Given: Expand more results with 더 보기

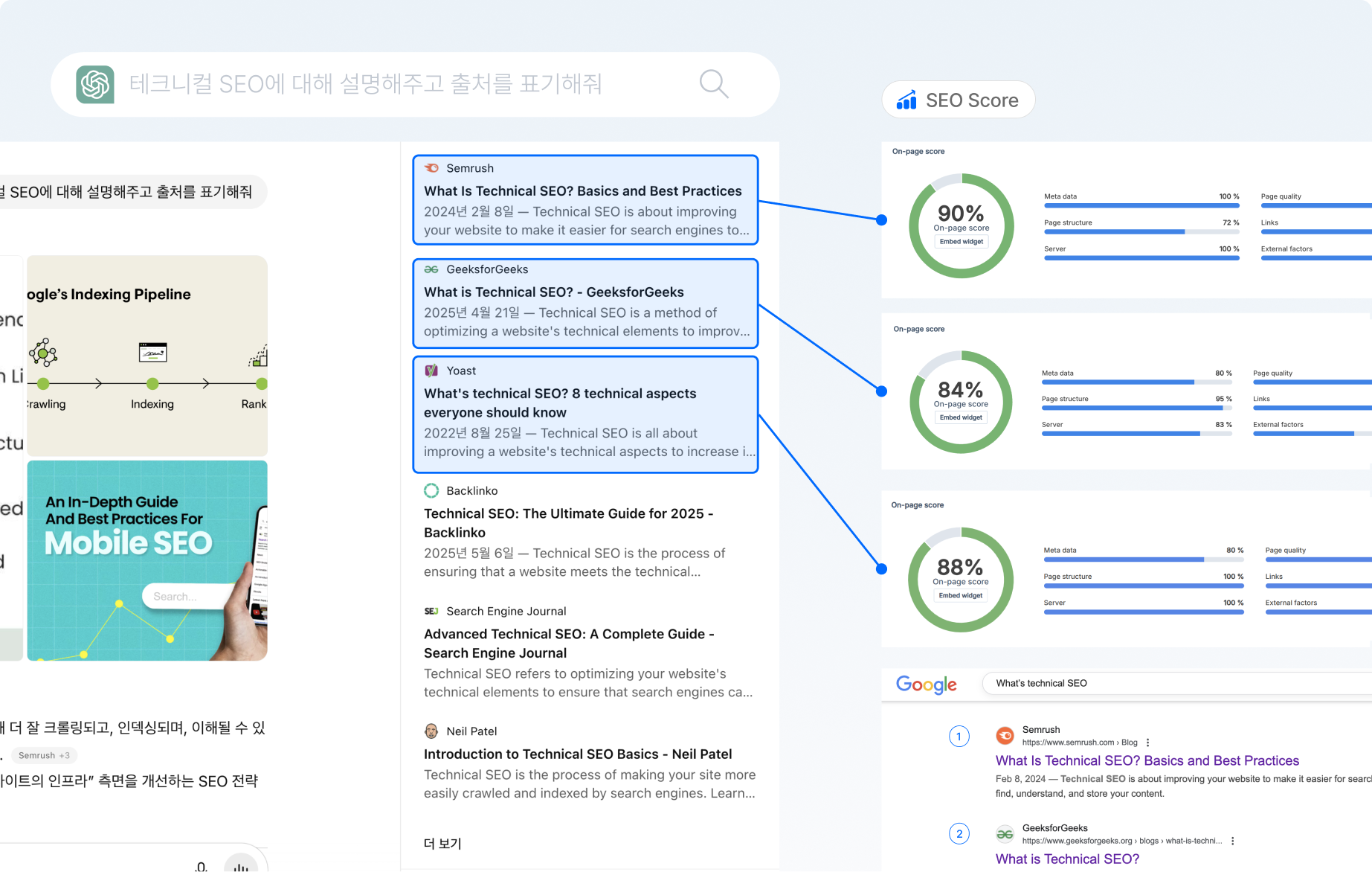Looking at the screenshot, I should [442, 844].
